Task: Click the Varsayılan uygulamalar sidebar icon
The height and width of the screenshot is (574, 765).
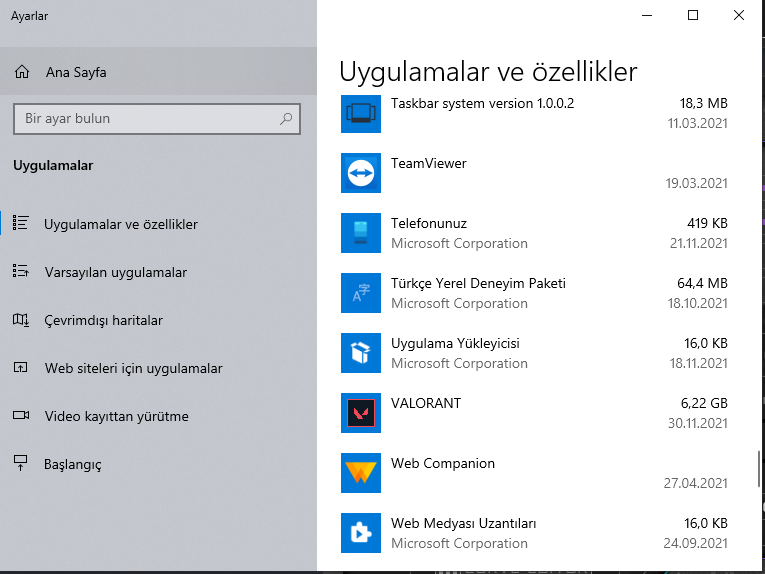Action: (20, 271)
